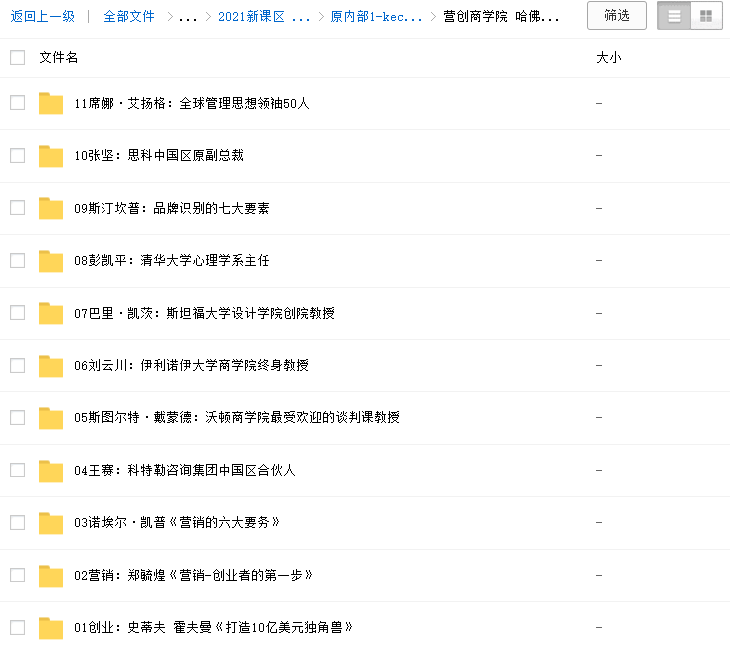Go back via 返回上一级 link
Viewport: 730px width, 646px height.
[42, 17]
